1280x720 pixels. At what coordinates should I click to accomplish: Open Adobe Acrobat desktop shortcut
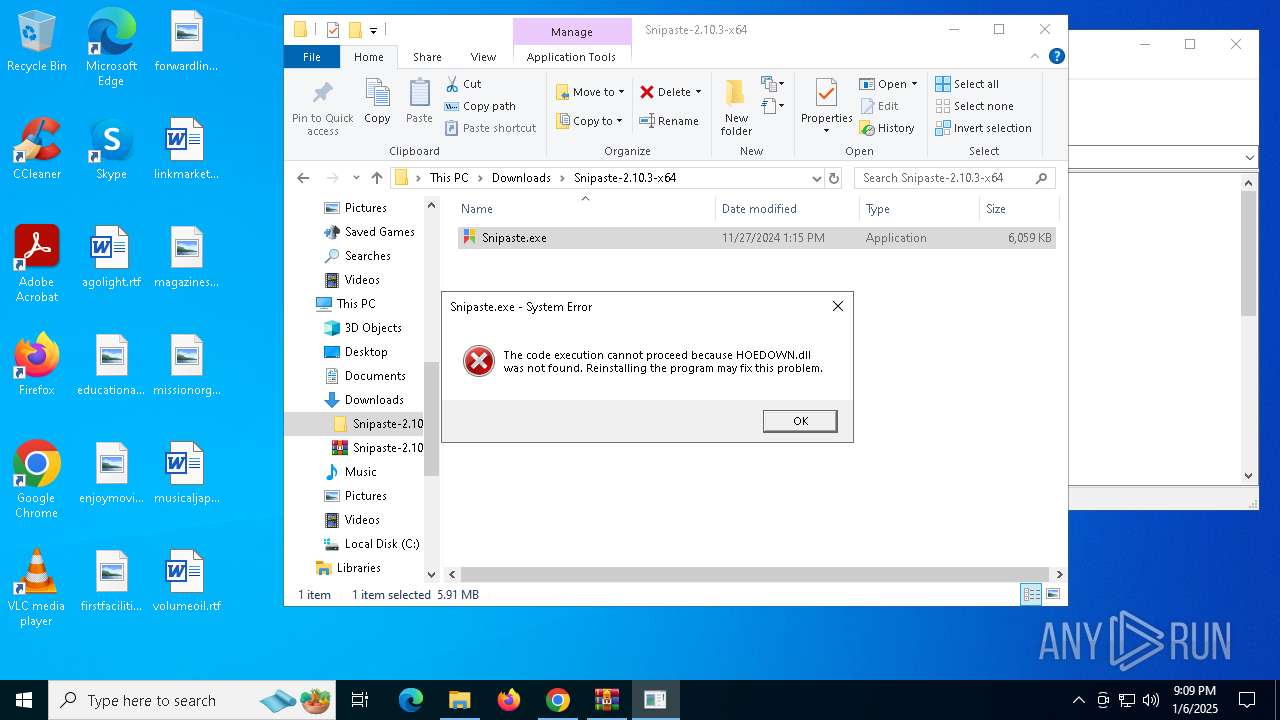pos(37,264)
